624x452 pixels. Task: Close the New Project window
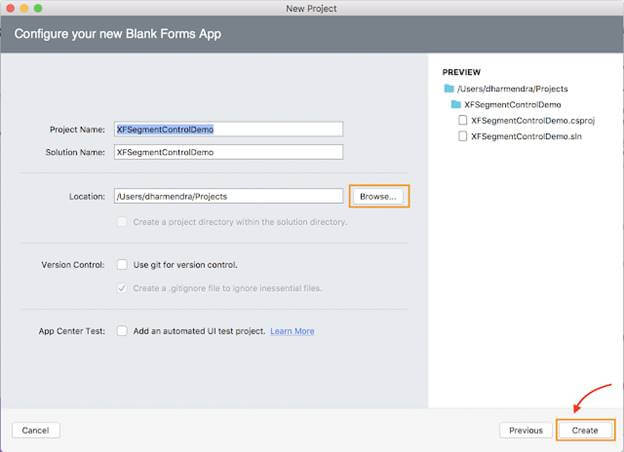tap(9, 8)
